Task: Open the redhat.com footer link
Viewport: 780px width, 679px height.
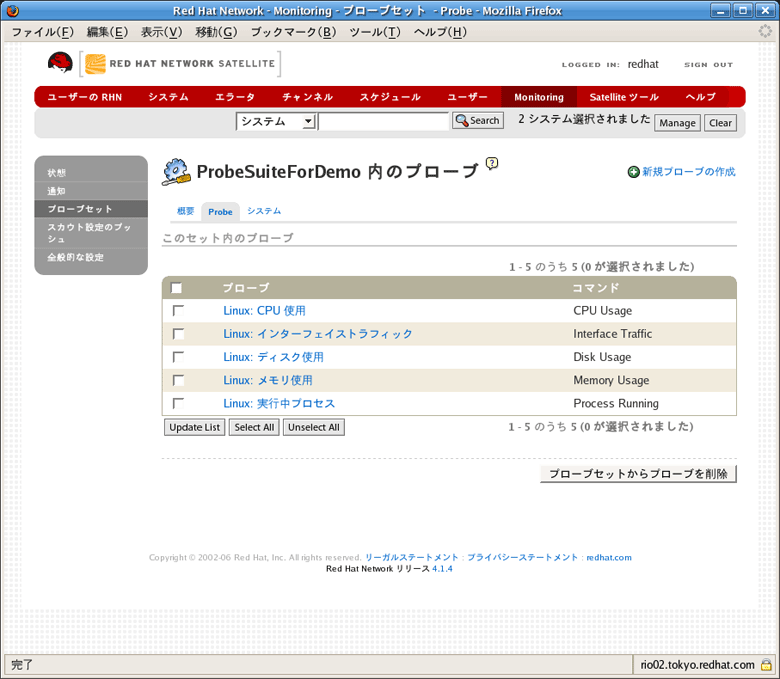Action: (609, 558)
